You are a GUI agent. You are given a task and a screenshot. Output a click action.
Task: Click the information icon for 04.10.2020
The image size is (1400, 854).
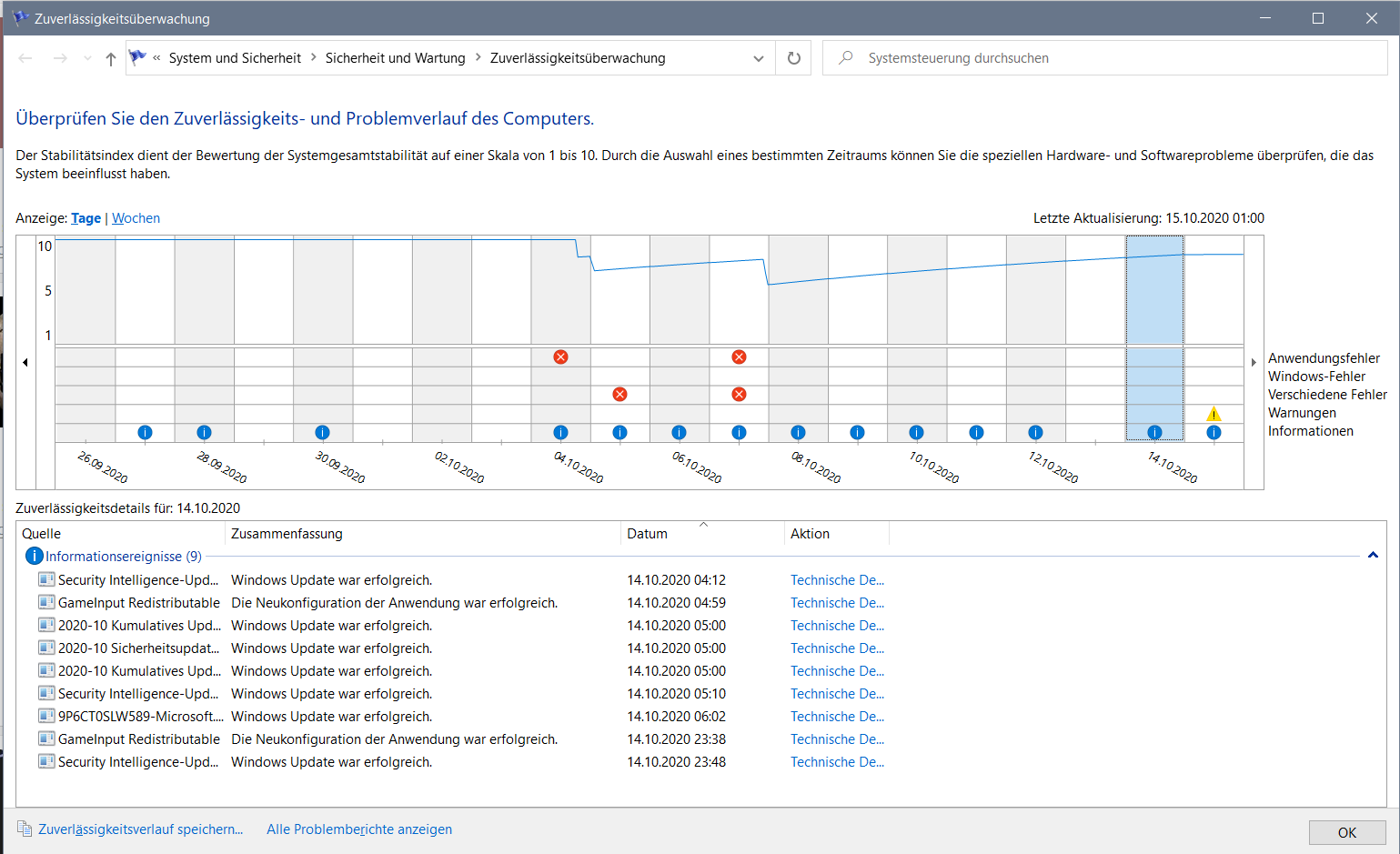point(560,432)
